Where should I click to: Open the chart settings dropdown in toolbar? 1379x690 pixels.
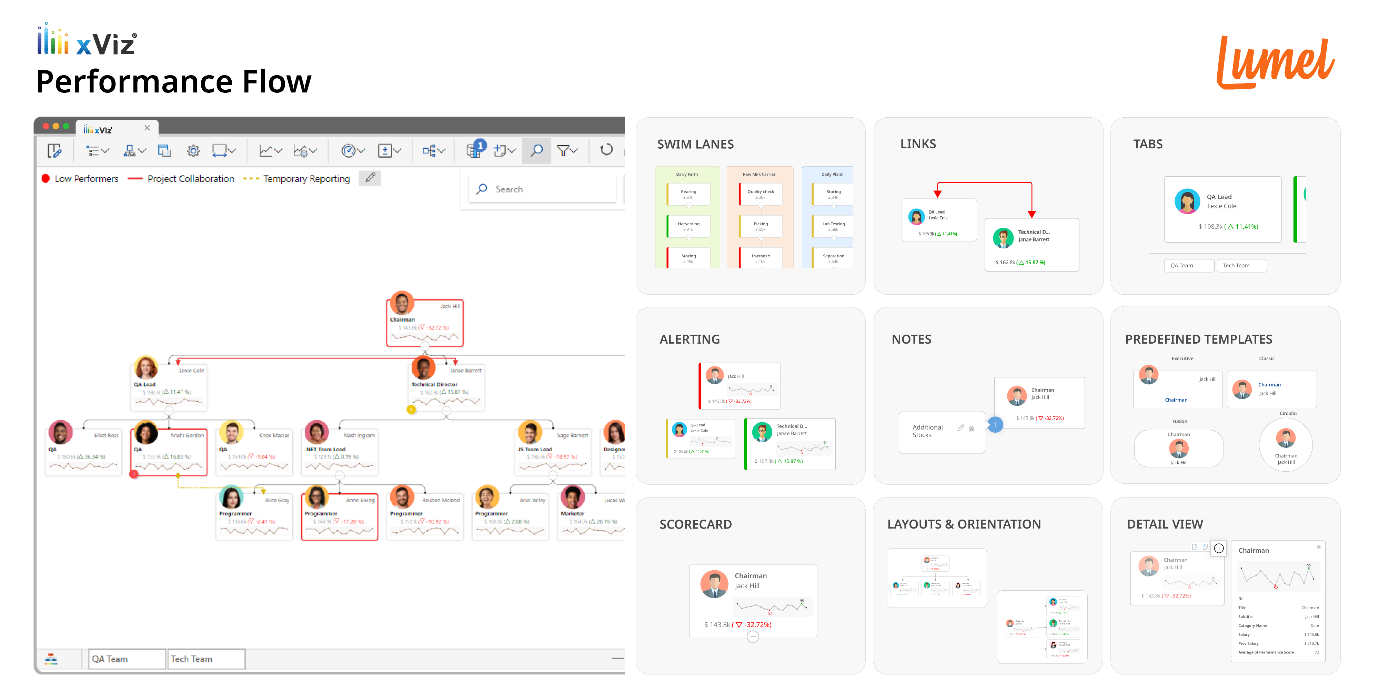pos(305,150)
